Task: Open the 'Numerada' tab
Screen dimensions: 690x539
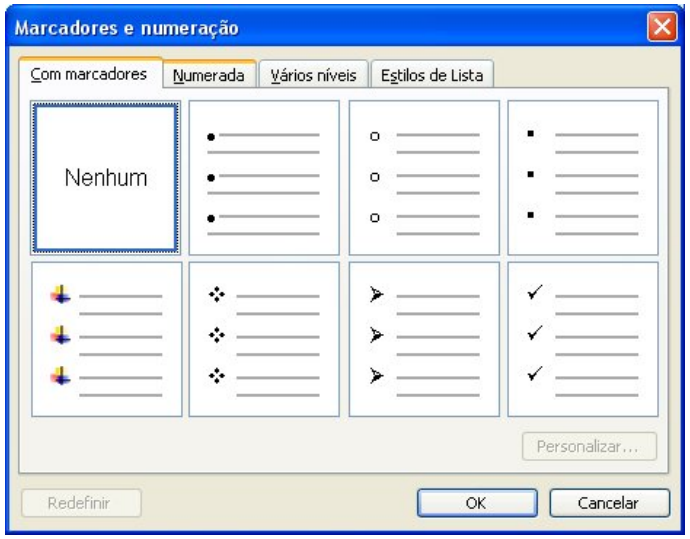Action: pyautogui.click(x=208, y=76)
